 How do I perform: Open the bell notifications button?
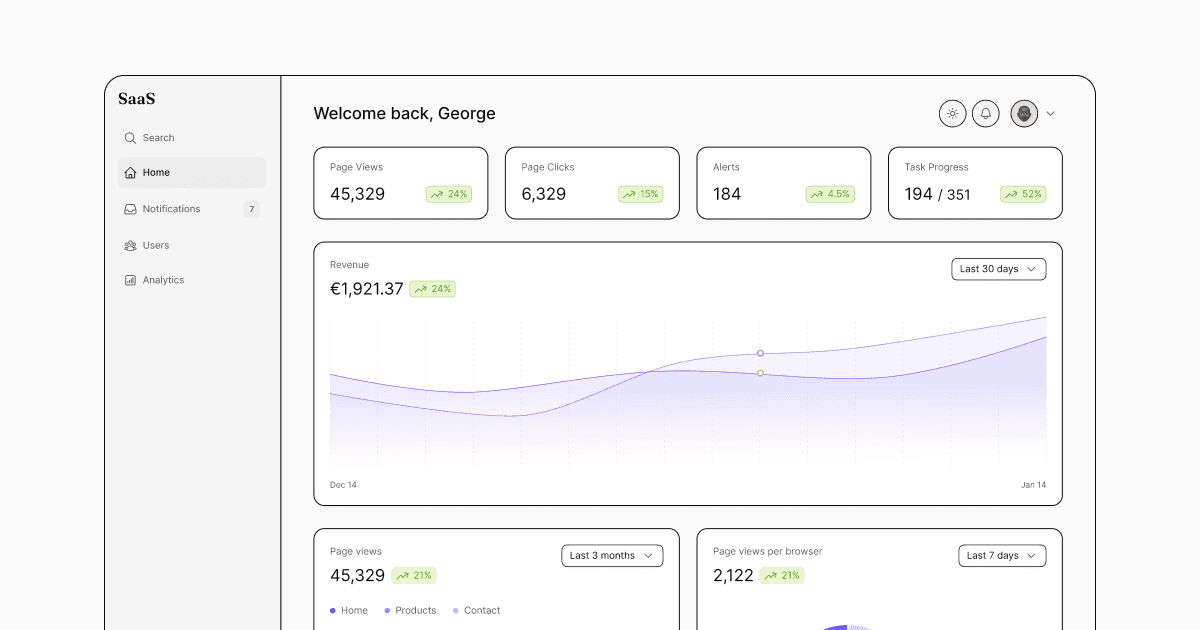click(985, 114)
